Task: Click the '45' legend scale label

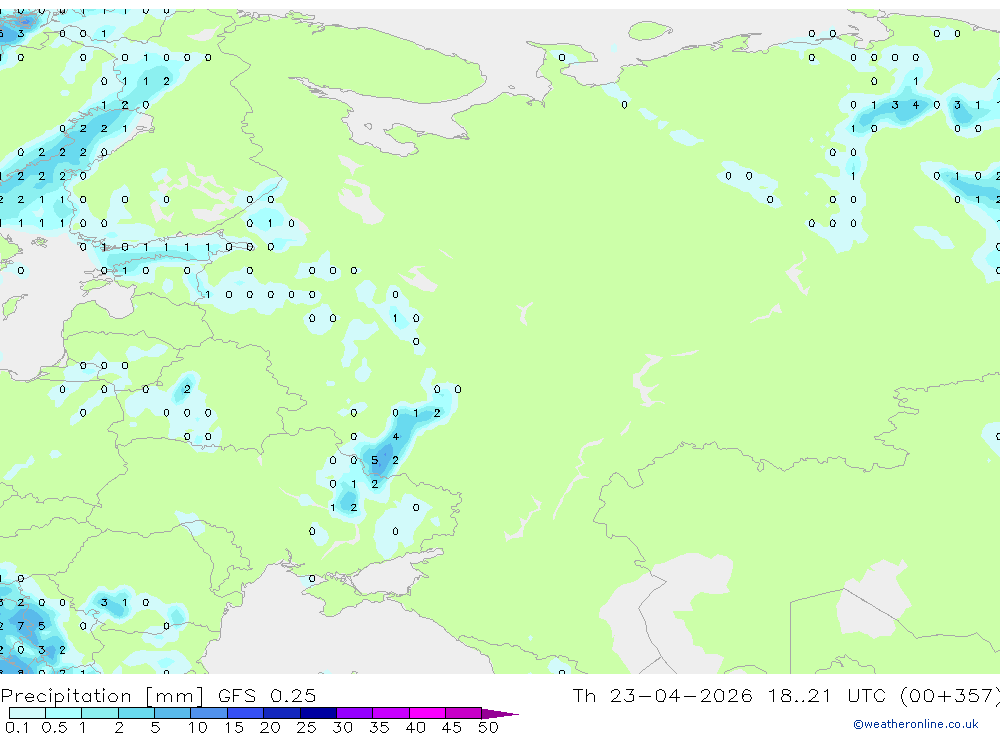Action: point(452,727)
